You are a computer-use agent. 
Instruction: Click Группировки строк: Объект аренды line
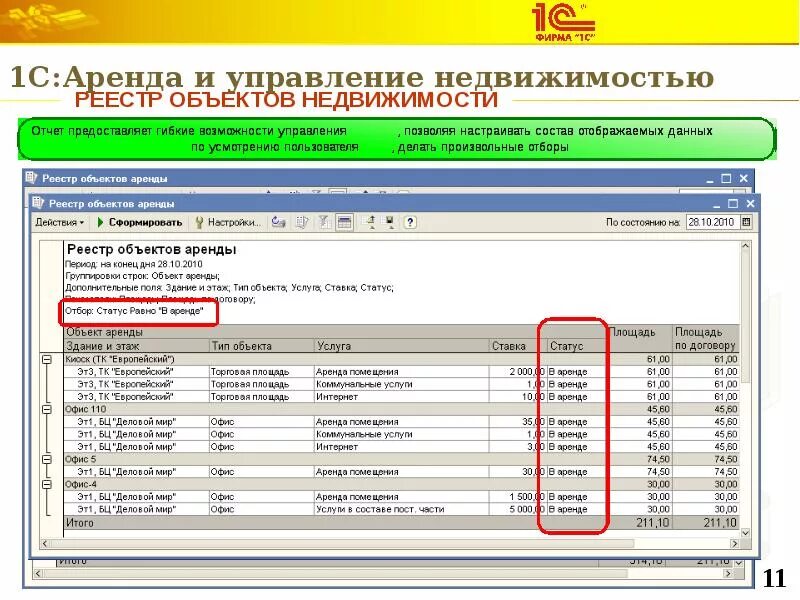142,276
